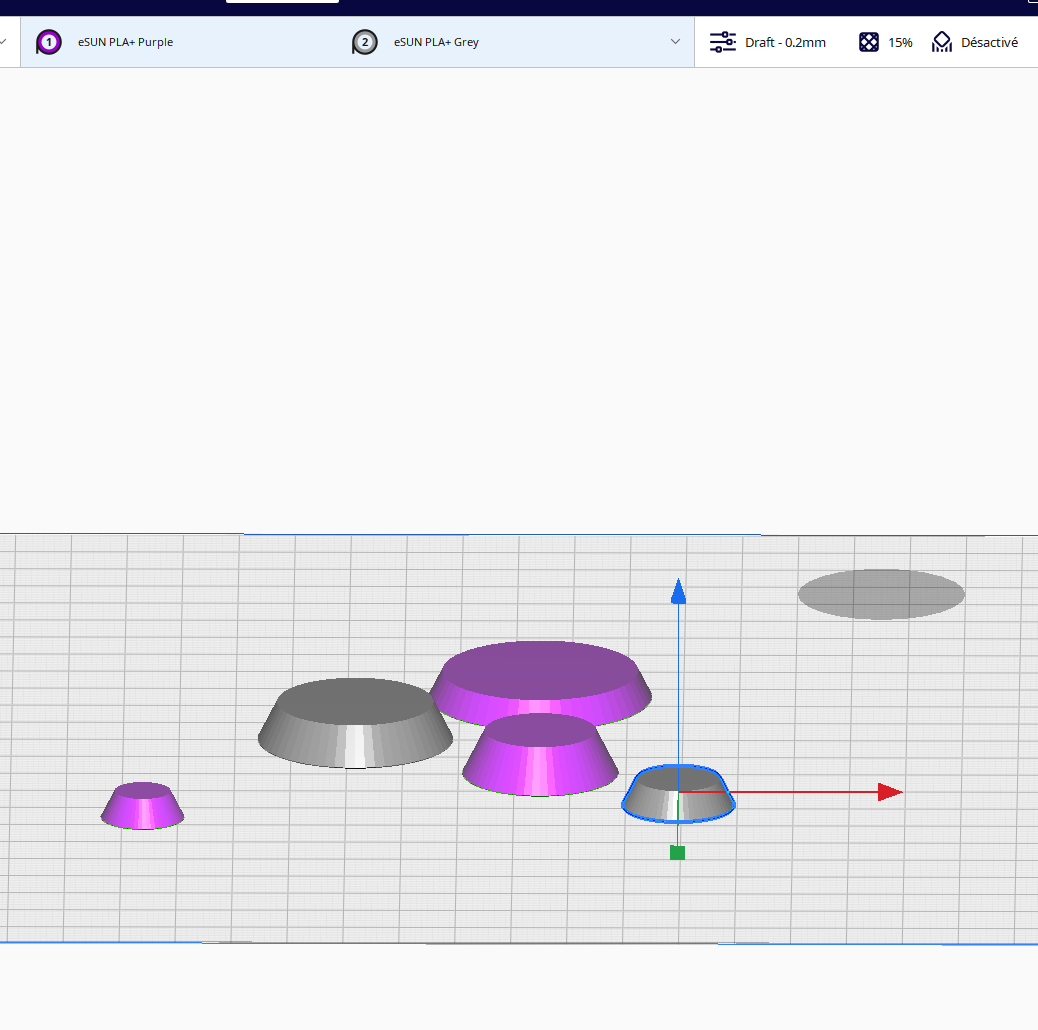Click the green Y-axis move handle
Viewport: 1038px width, 1030px height.
point(677,853)
